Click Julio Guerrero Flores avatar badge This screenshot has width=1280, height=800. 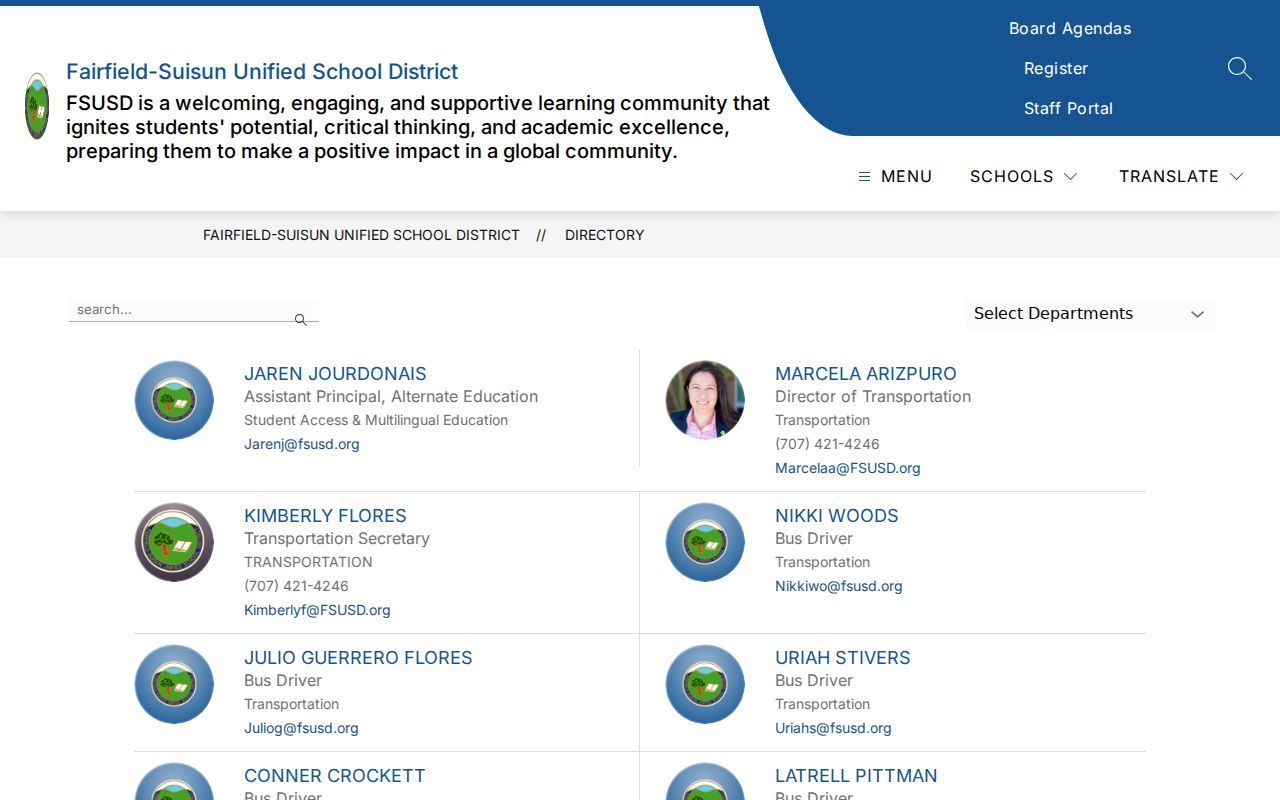pos(174,684)
